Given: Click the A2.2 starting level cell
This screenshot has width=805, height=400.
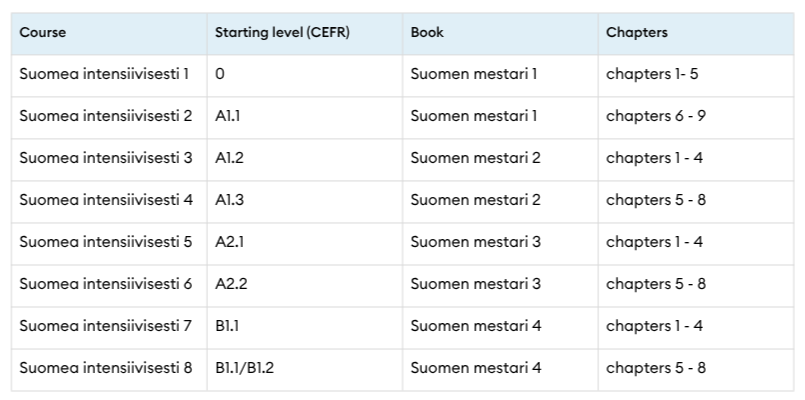Looking at the screenshot, I should pyautogui.click(x=231, y=284).
